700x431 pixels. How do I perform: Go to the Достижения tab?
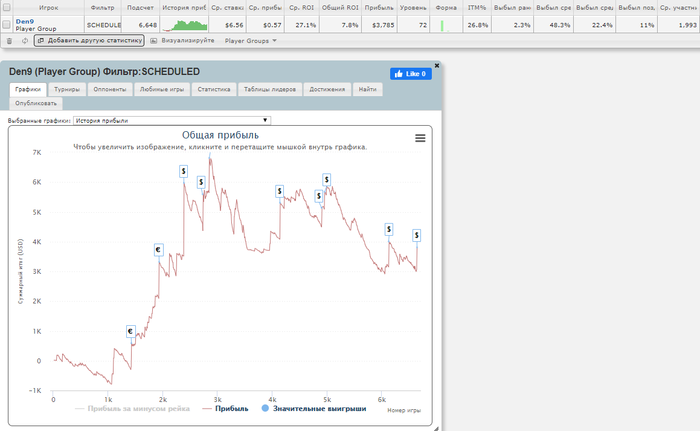(x=327, y=89)
